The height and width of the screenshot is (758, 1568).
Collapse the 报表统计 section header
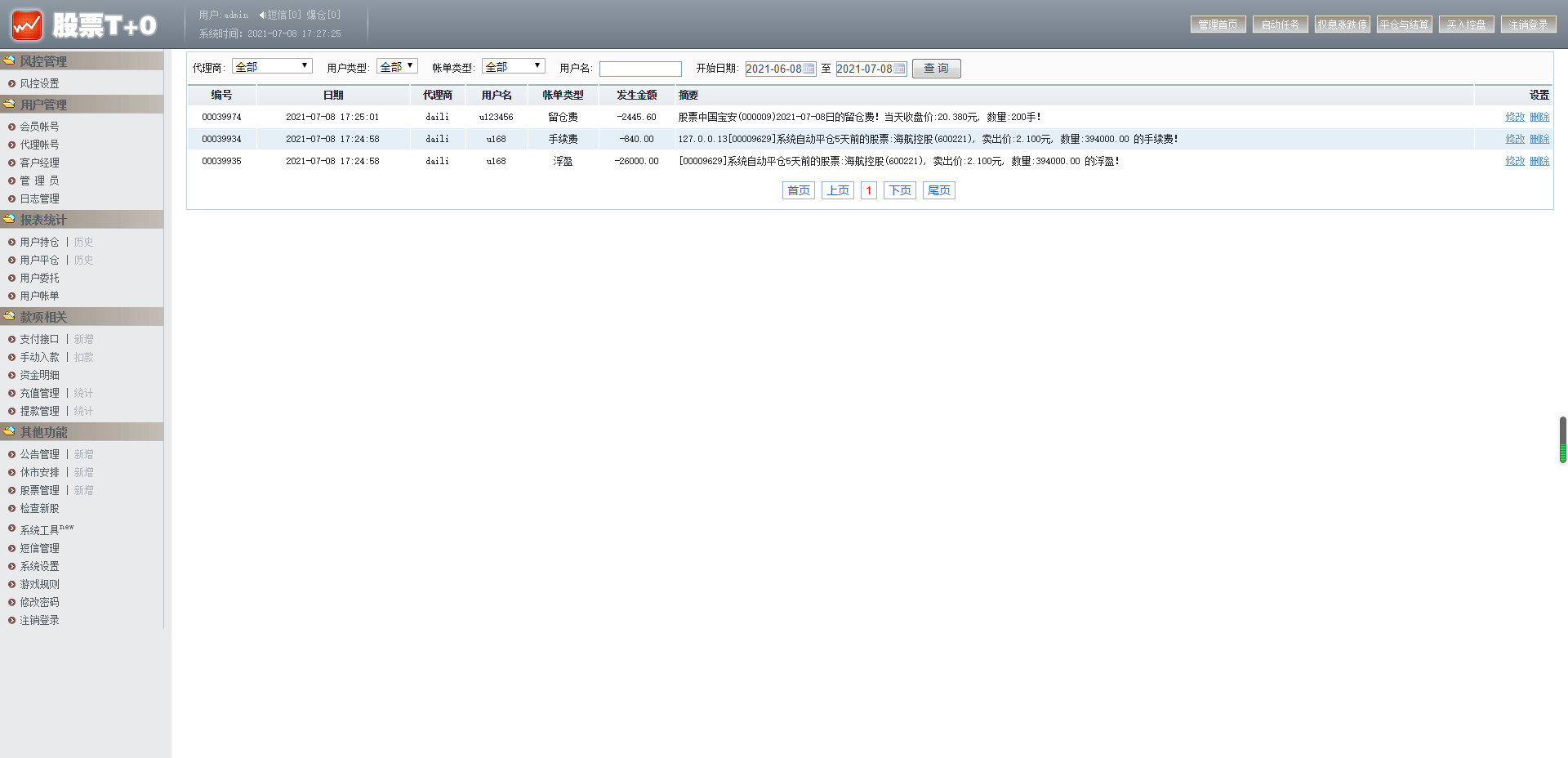82,220
